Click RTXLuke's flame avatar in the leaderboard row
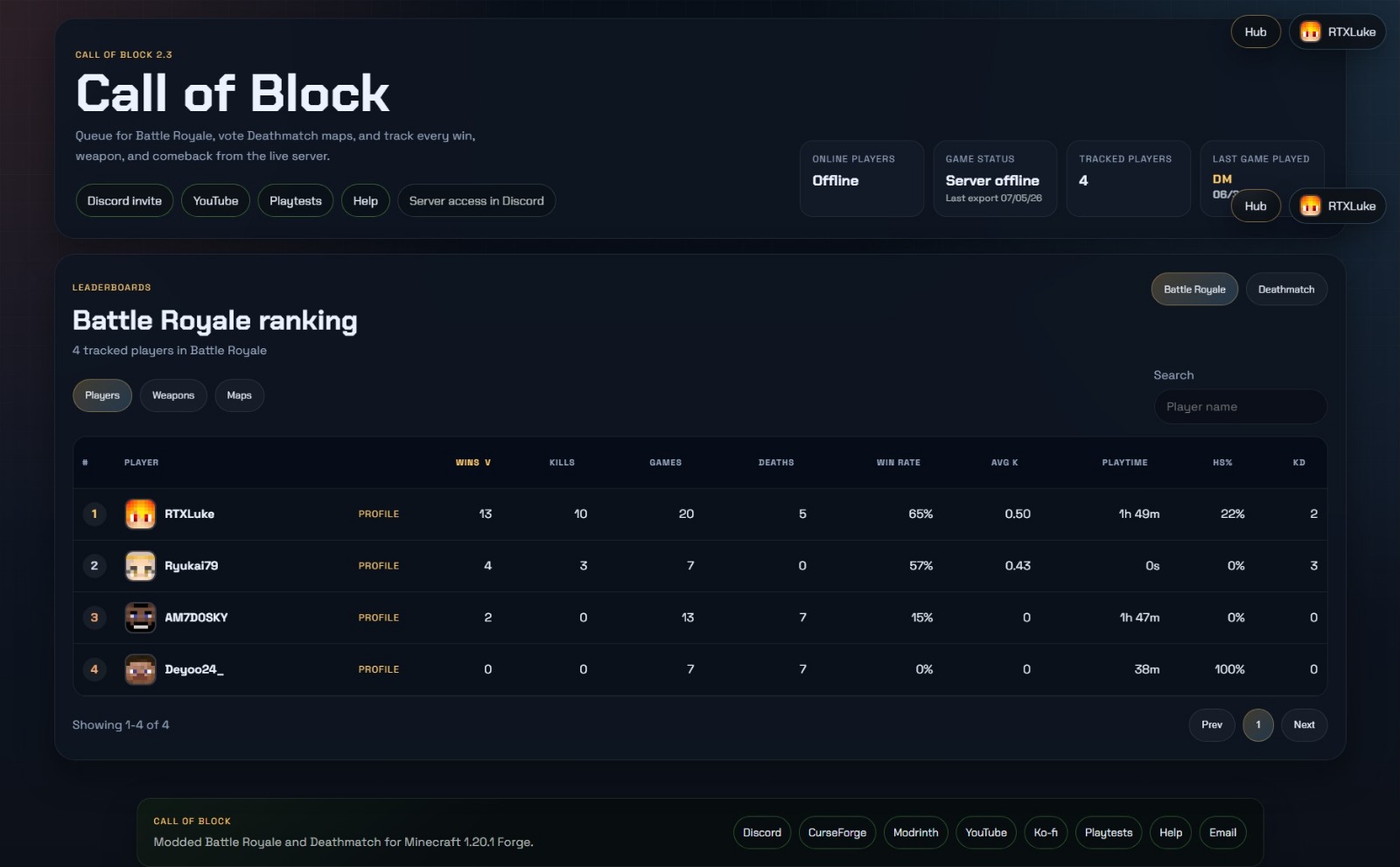Viewport: 1400px width, 867px height. [140, 514]
